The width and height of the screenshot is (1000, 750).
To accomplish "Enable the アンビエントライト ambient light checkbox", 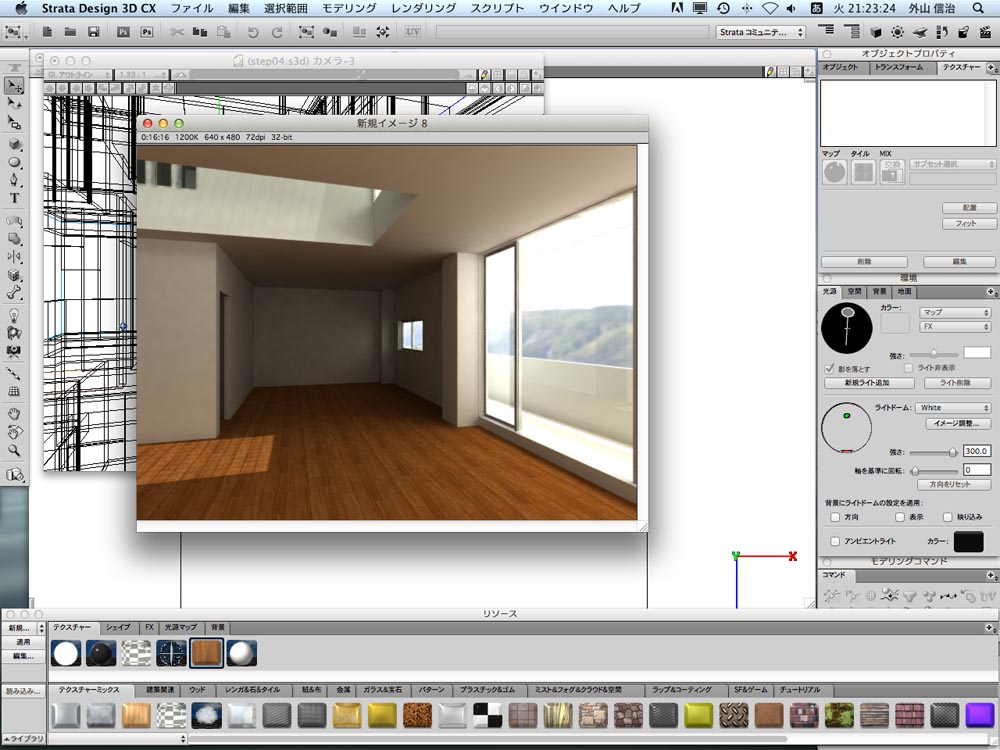I will tap(835, 541).
